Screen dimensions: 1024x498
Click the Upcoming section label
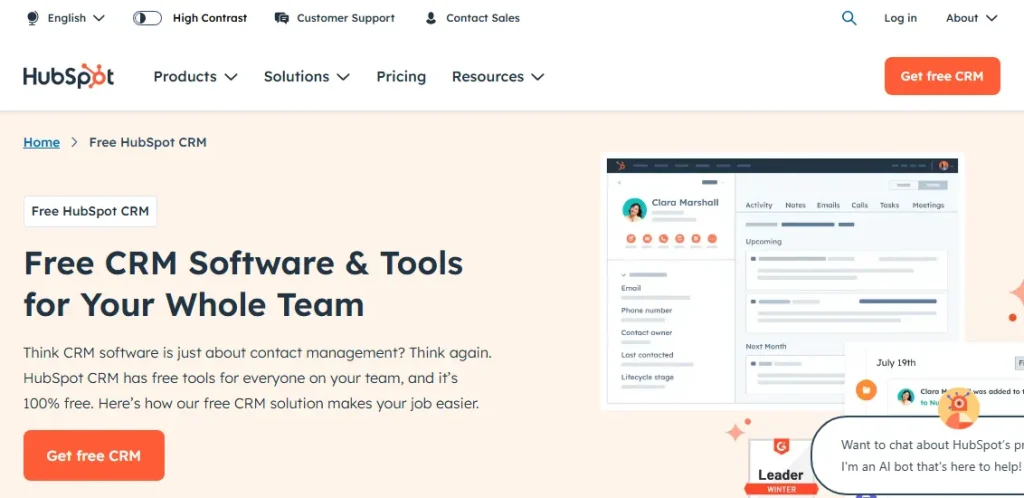(x=763, y=241)
